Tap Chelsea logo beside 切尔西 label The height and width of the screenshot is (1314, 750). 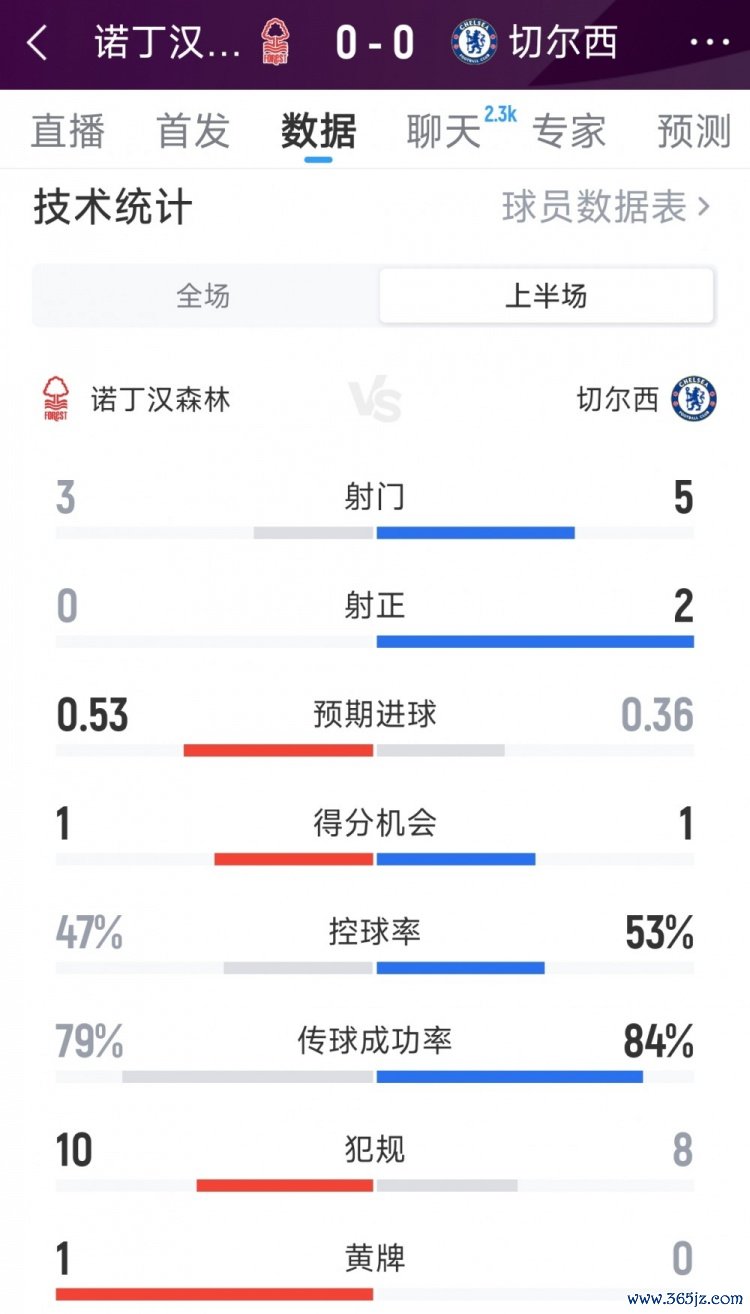click(694, 399)
